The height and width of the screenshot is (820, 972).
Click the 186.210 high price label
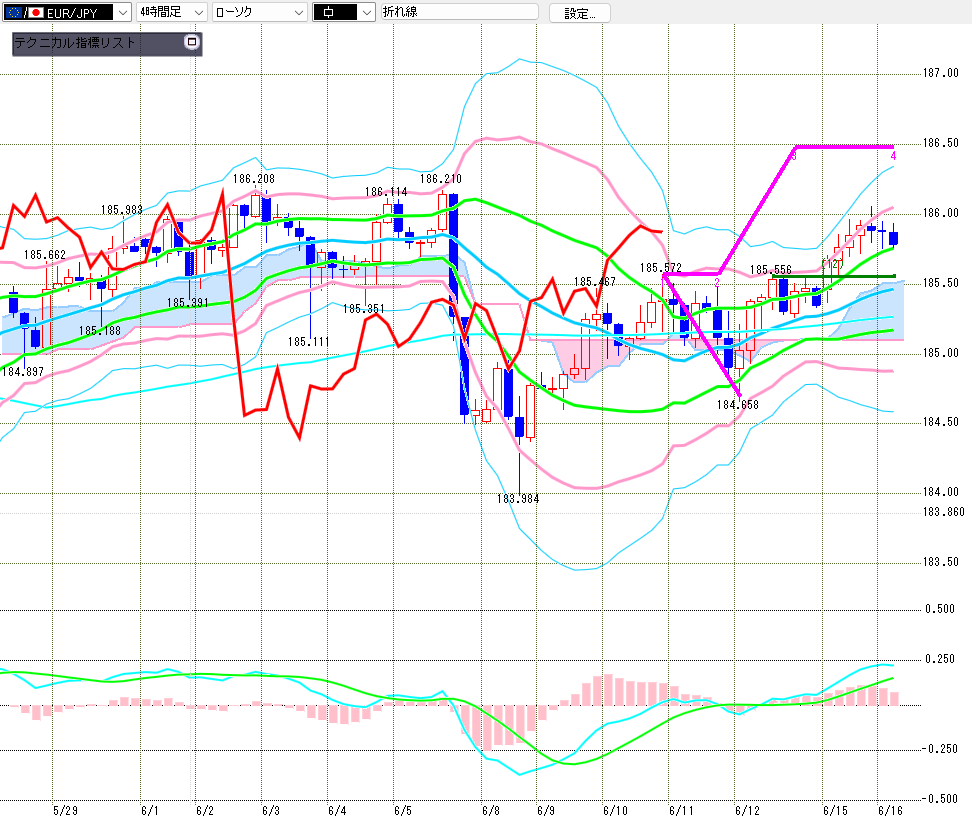click(441, 179)
